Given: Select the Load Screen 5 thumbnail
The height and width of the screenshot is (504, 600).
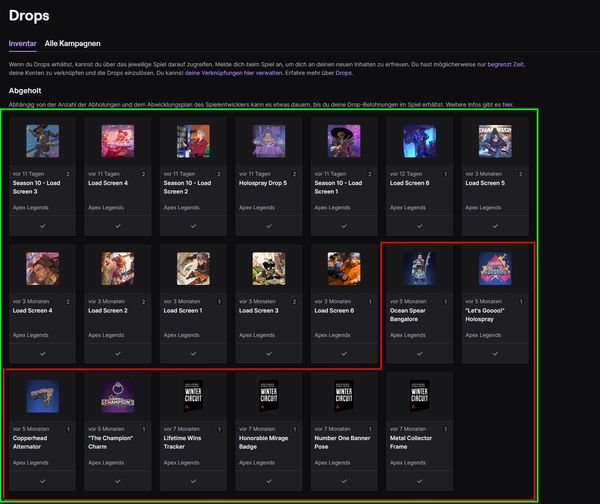Looking at the screenshot, I should (495, 141).
